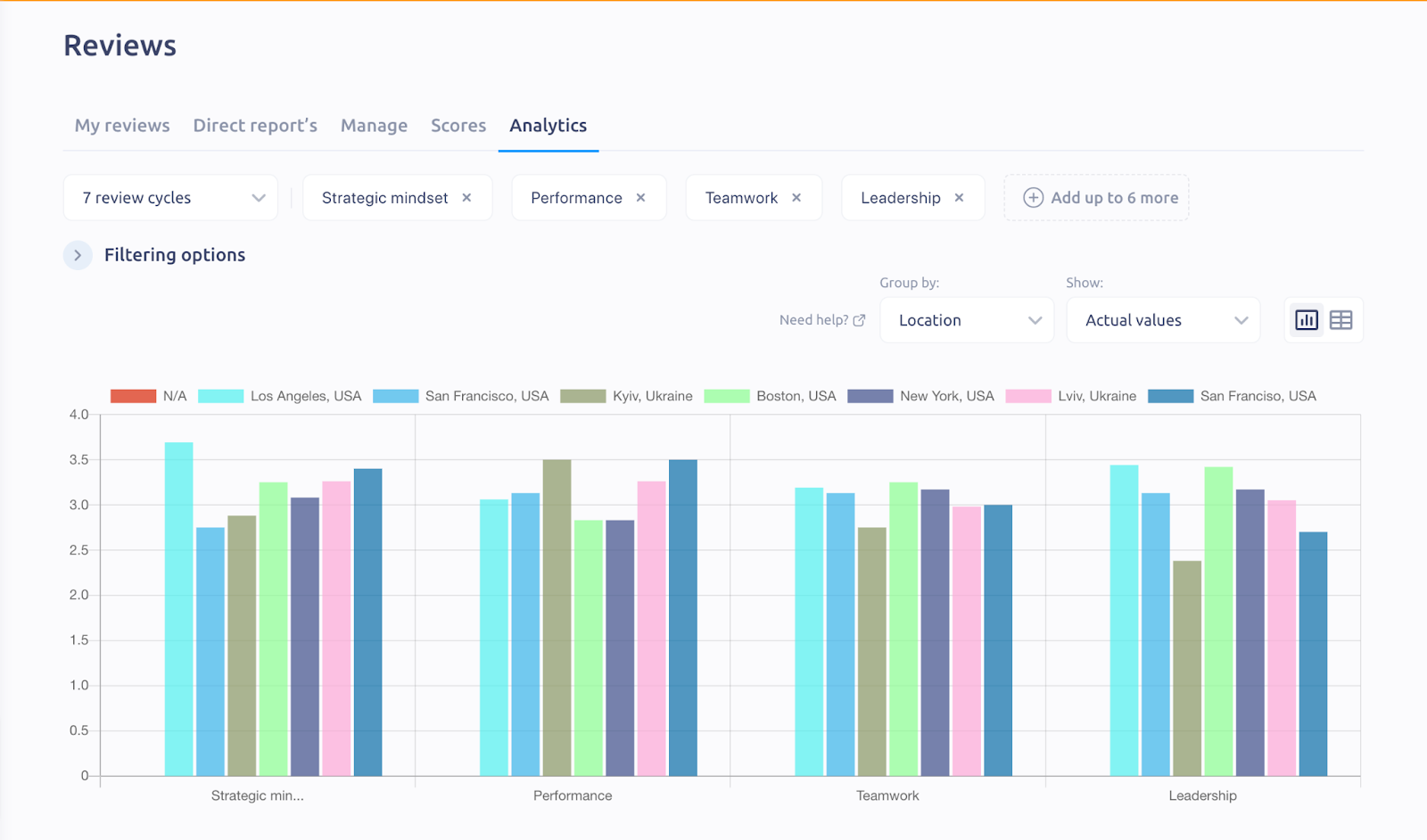The width and height of the screenshot is (1427, 840).
Task: Open the Show Actual values dropdown
Action: click(1163, 319)
